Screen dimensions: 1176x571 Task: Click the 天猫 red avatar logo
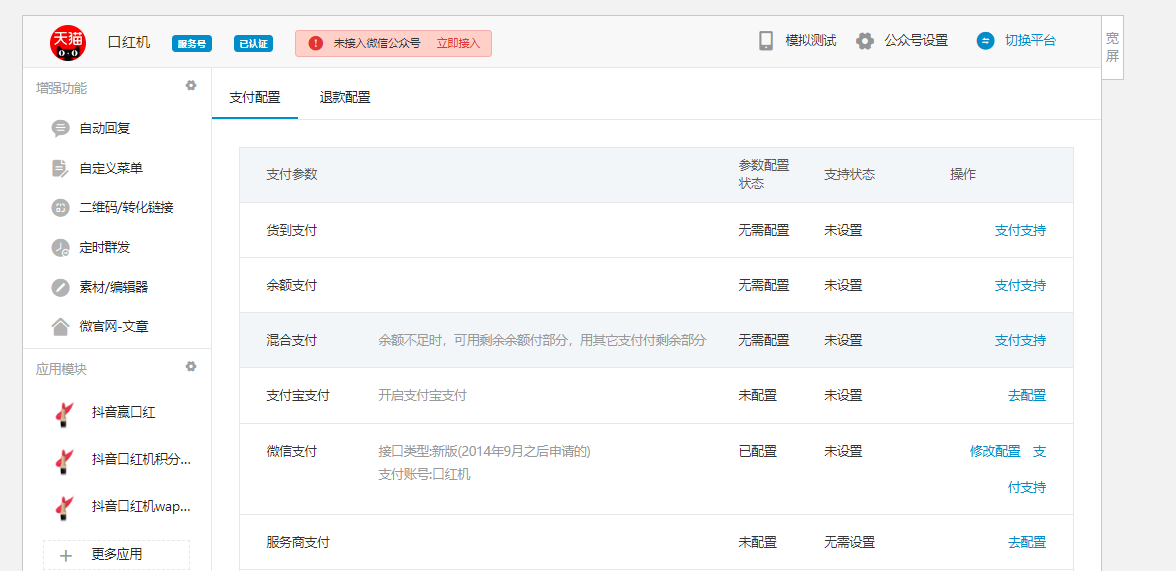[68, 42]
